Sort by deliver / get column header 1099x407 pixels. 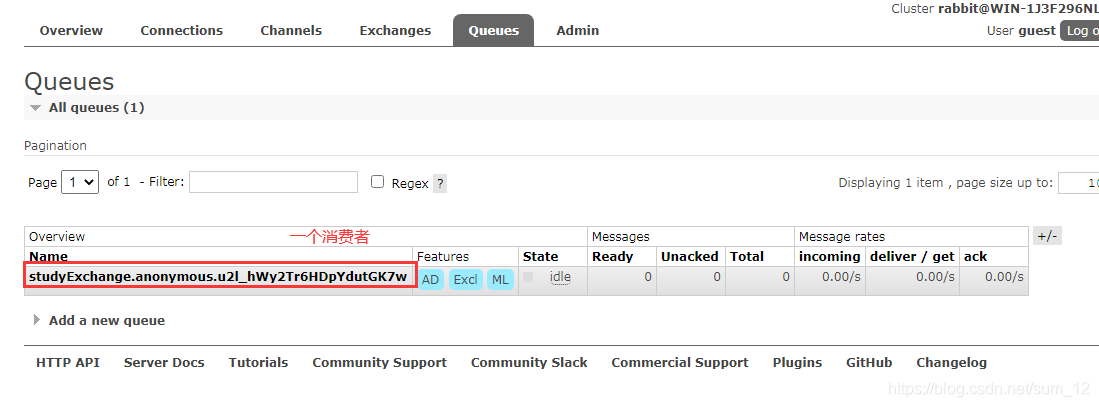click(913, 256)
